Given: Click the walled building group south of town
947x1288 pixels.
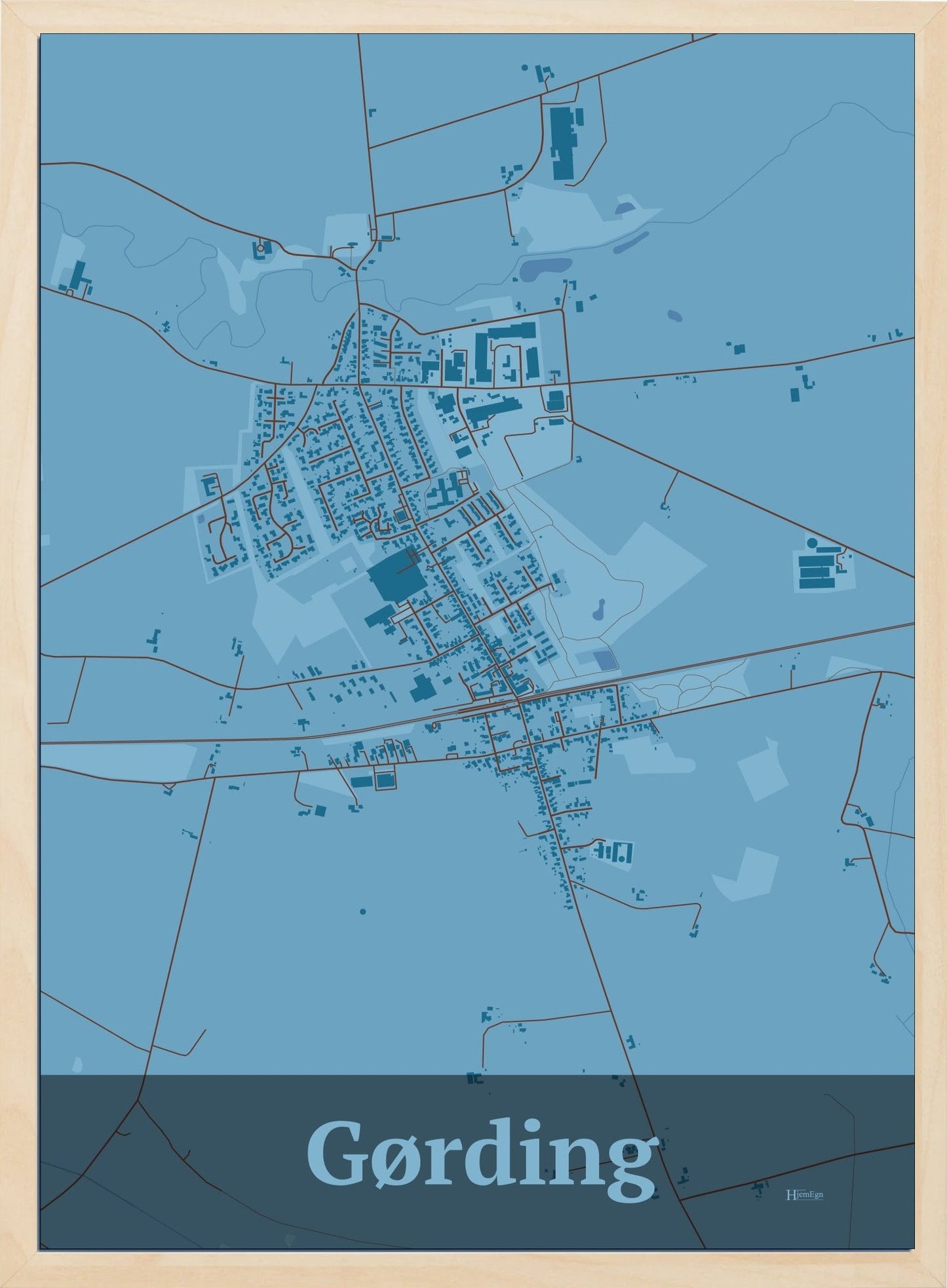Looking at the screenshot, I should pyautogui.click(x=613, y=852).
